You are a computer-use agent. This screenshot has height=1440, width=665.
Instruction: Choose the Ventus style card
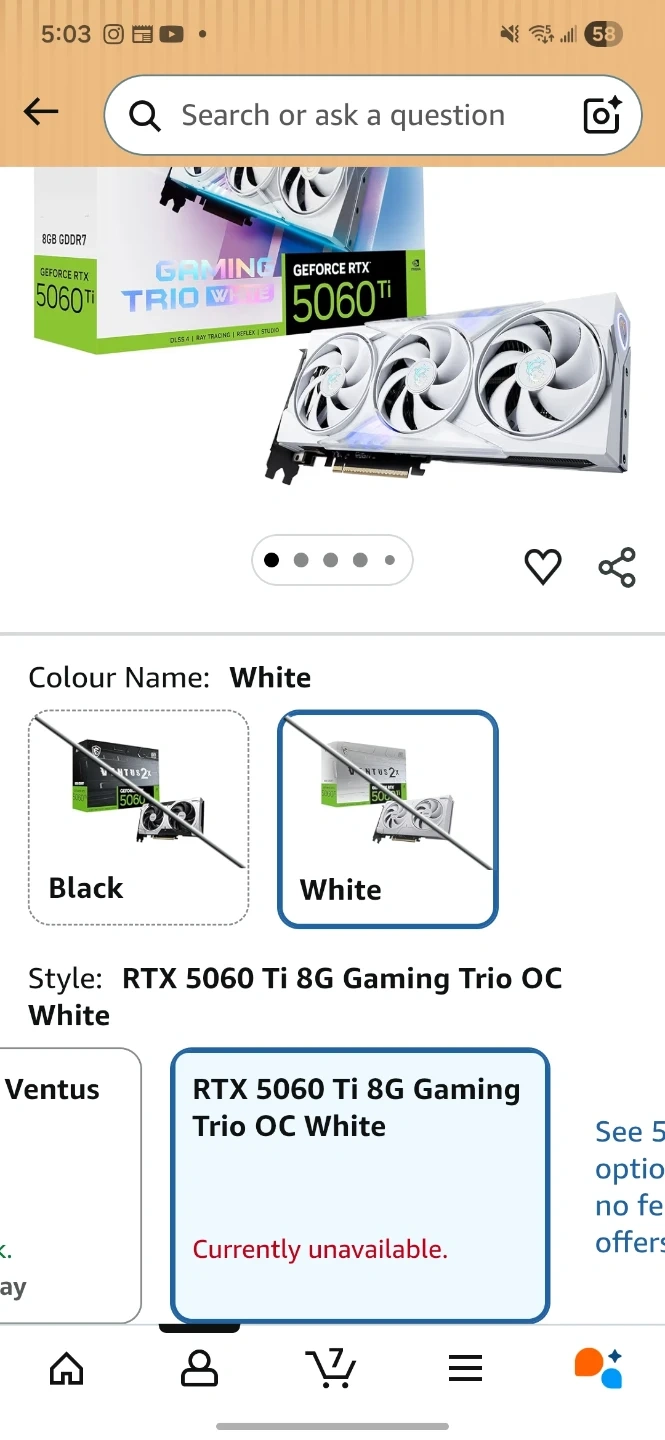click(70, 1185)
